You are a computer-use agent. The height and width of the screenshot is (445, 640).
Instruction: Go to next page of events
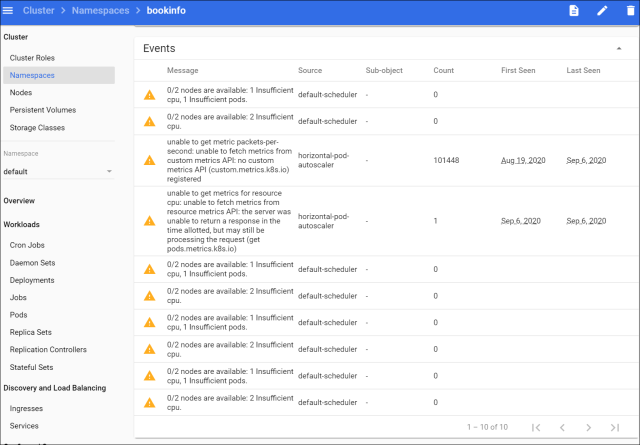coord(589,427)
